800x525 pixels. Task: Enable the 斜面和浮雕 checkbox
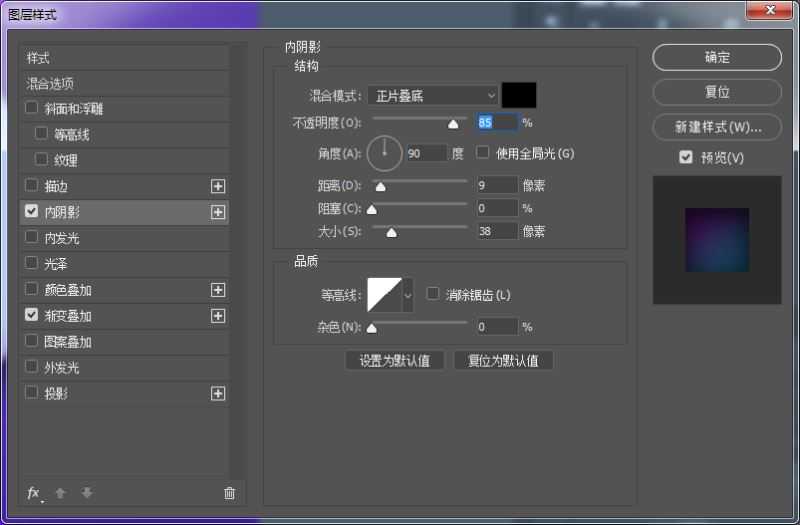click(32, 108)
